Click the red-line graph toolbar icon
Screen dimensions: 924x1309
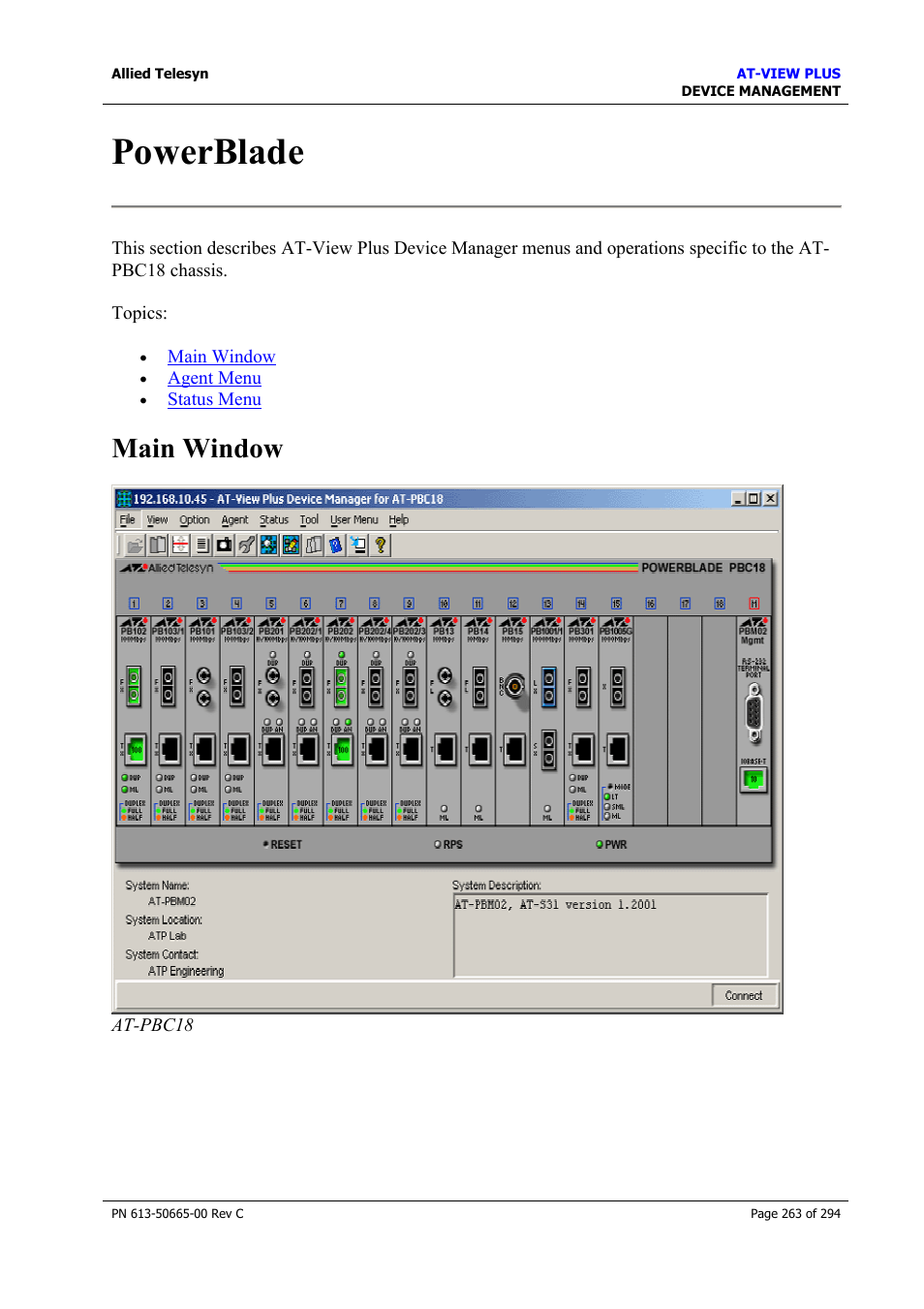click(x=180, y=545)
